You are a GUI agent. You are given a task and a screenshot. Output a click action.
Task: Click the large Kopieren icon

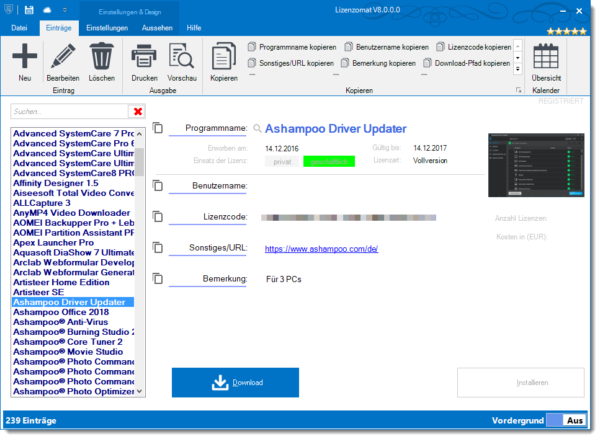click(x=224, y=62)
